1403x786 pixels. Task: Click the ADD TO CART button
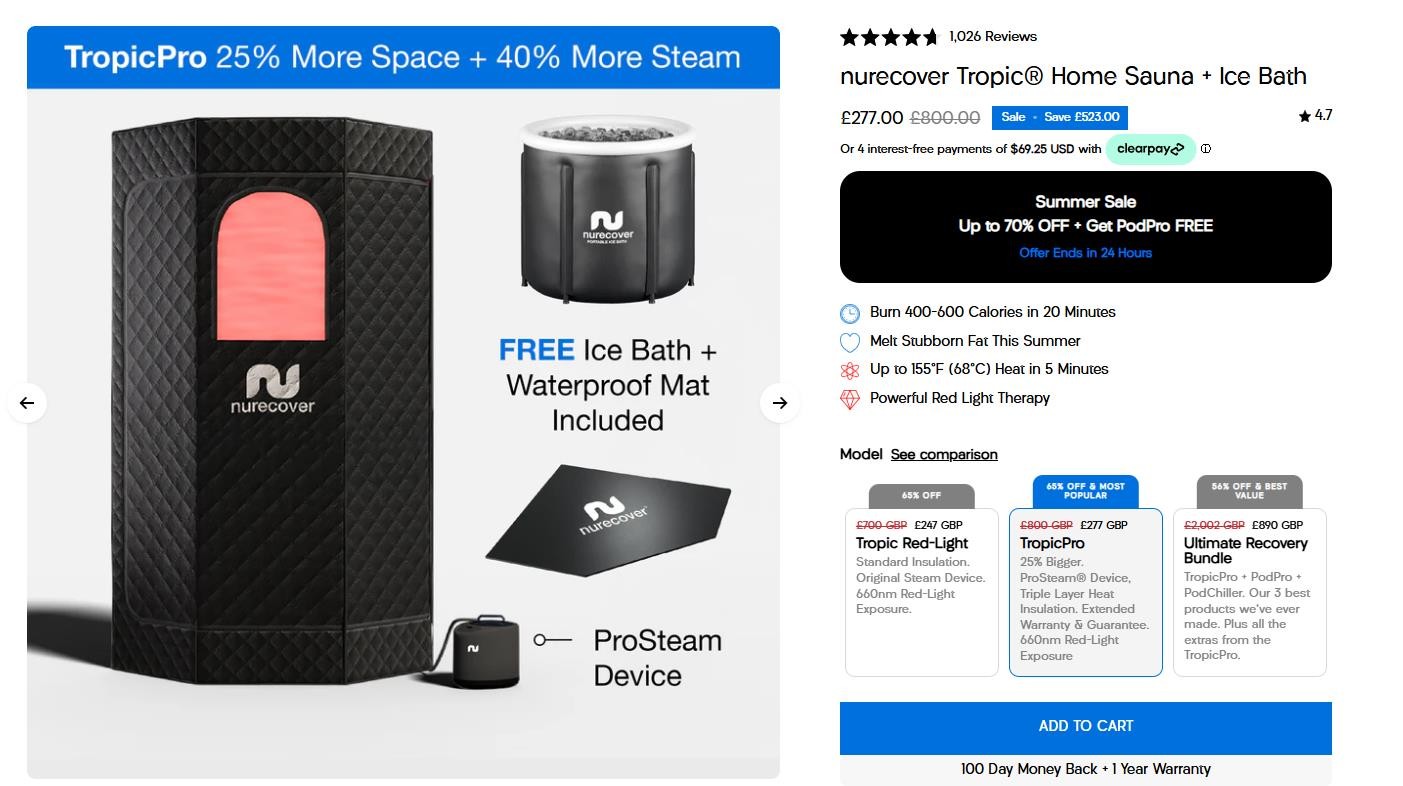click(1086, 727)
